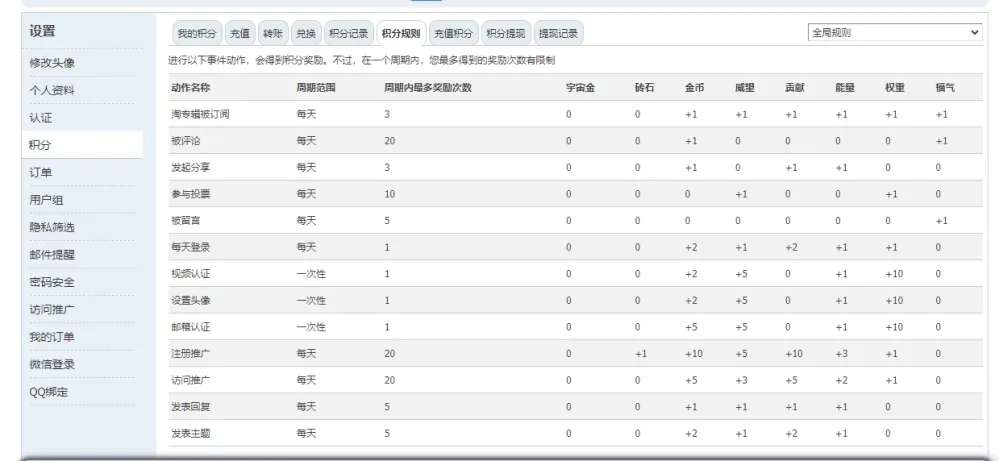Click QQ绑定 in the sidebar

click(49, 391)
